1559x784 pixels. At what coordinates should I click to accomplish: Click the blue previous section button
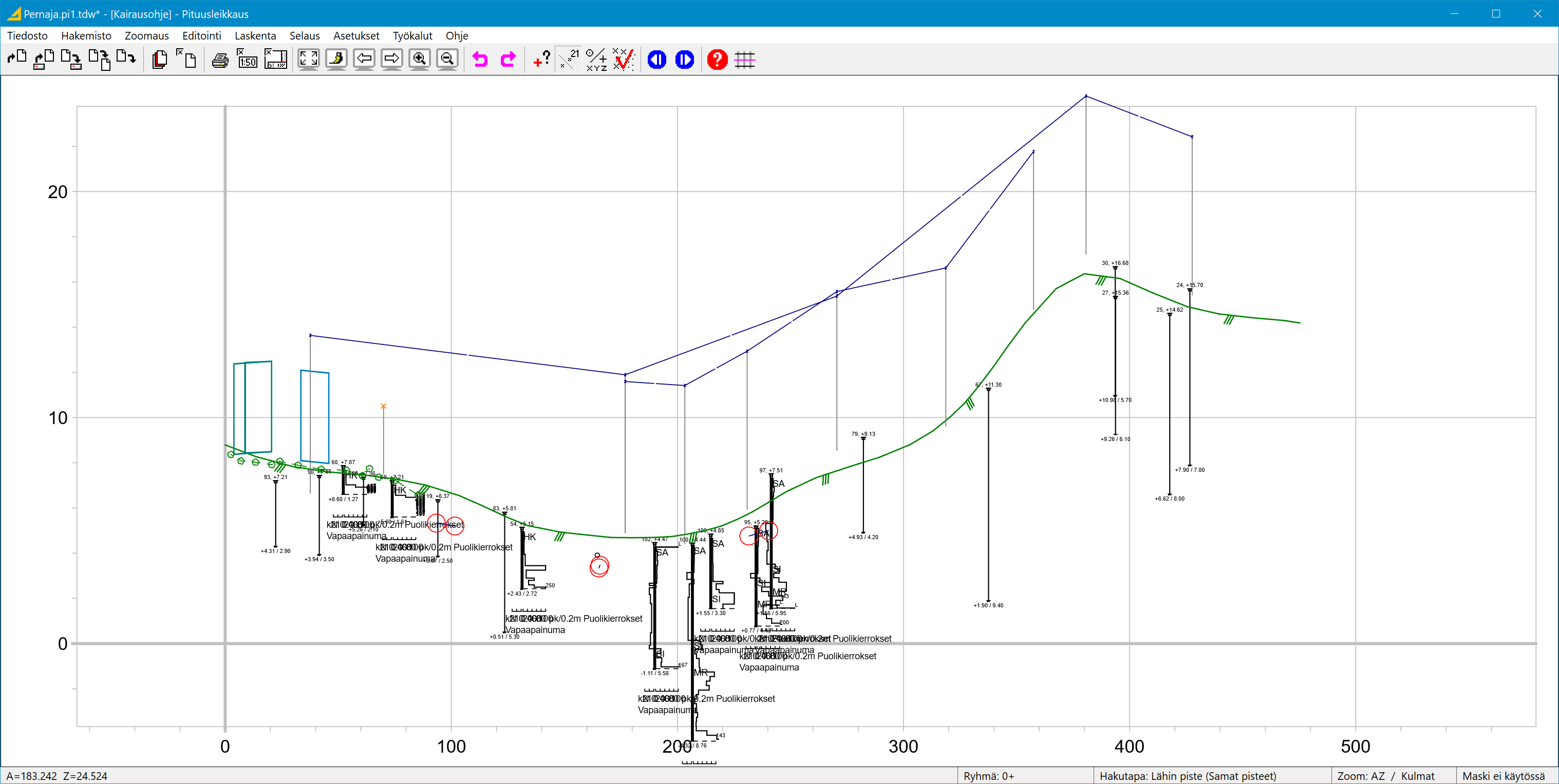[x=656, y=59]
